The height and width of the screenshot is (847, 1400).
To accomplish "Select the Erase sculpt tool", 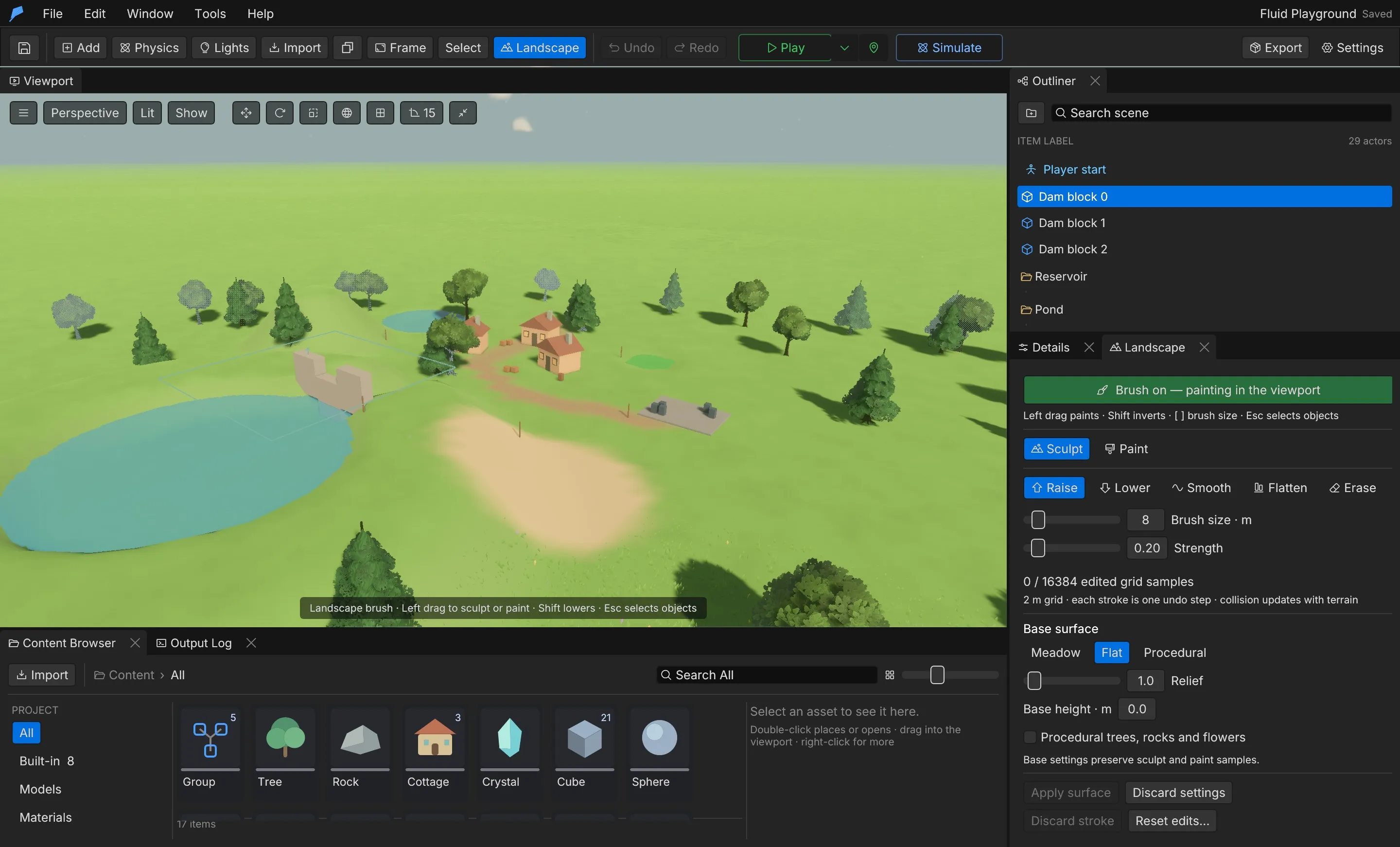I will point(1352,488).
